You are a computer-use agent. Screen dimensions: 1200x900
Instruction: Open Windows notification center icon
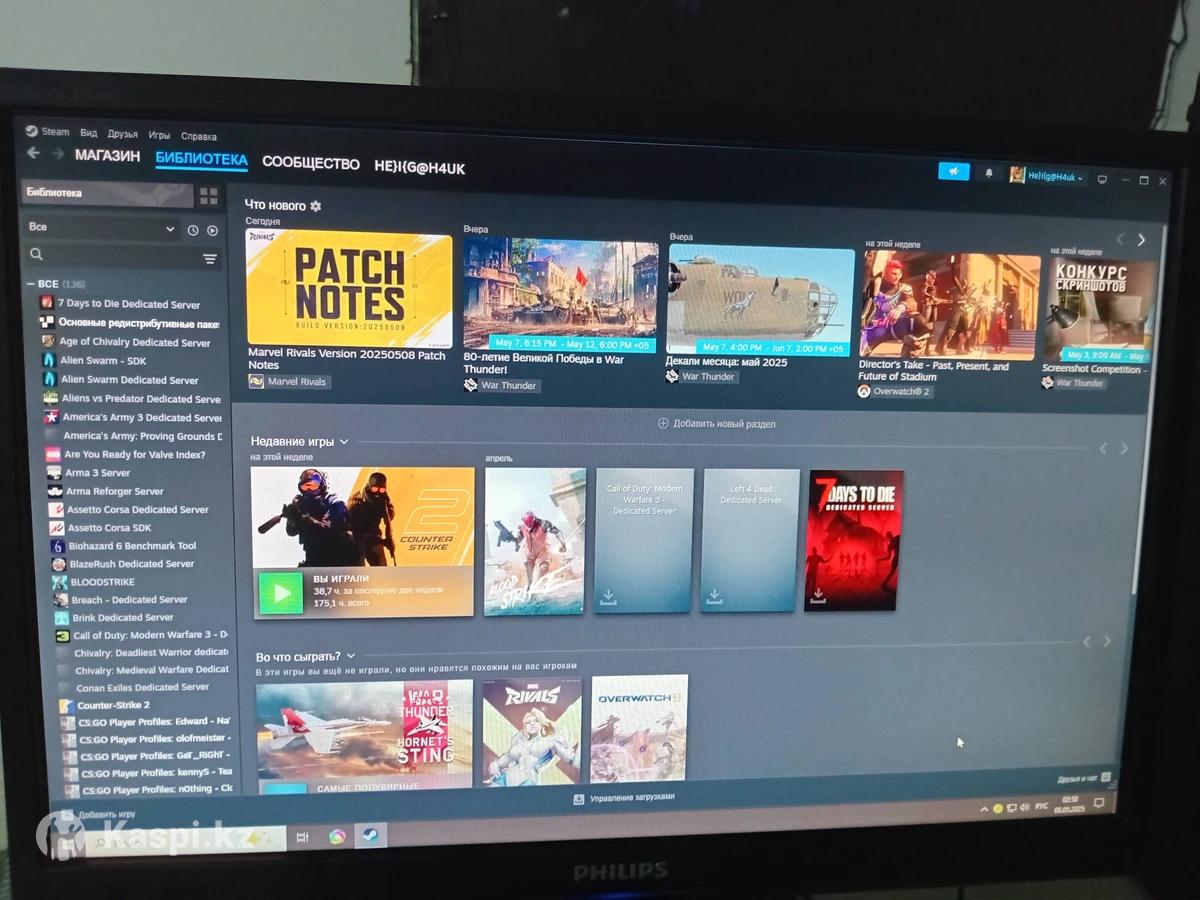1099,805
